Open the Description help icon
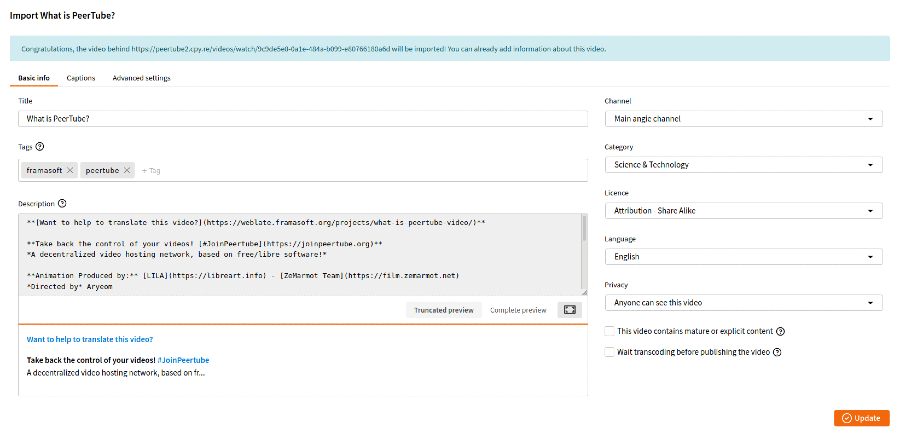 tap(63, 203)
